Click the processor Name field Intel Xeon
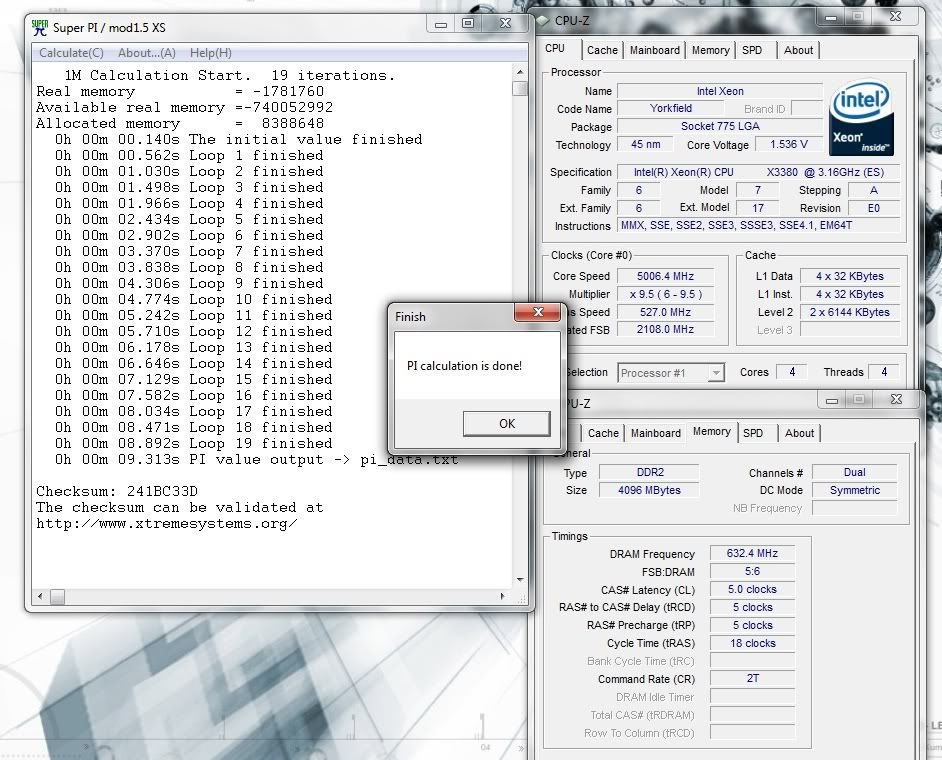The image size is (942, 760). coord(720,91)
